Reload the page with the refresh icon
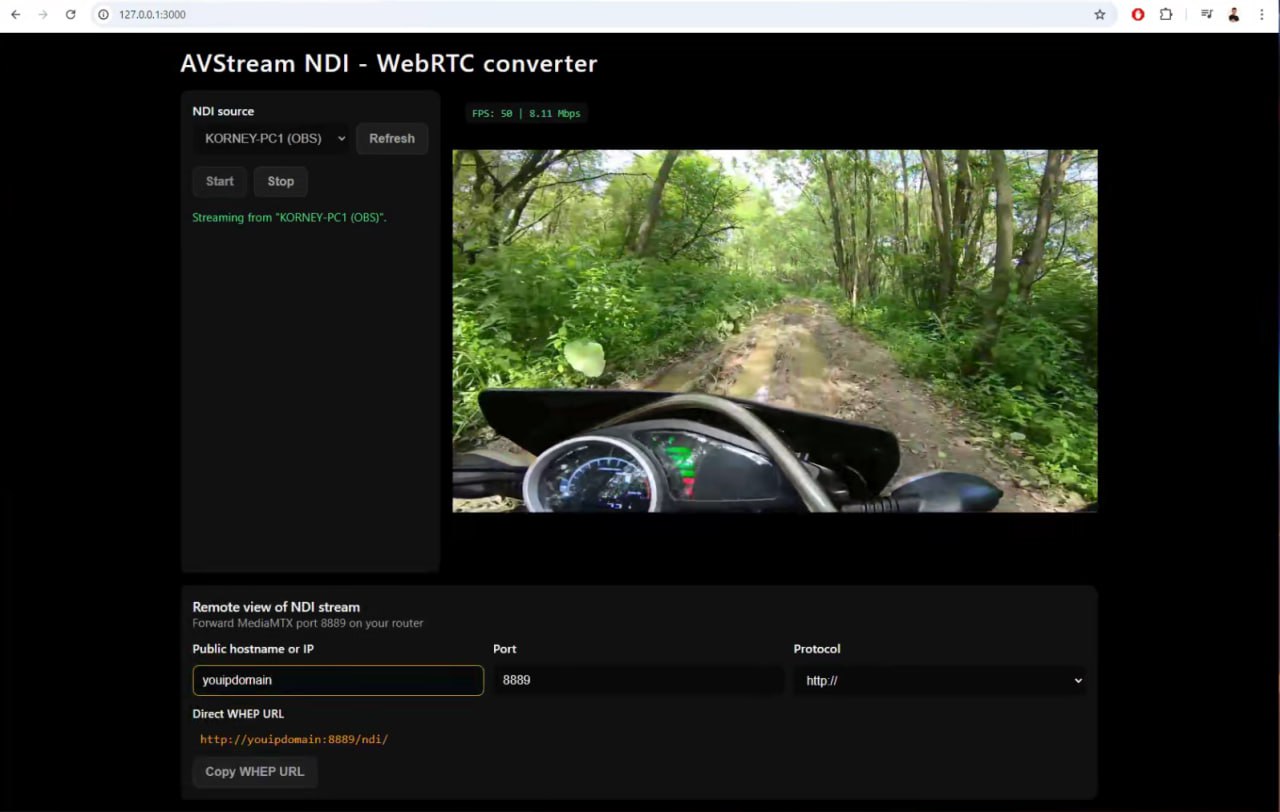Screen dimensions: 1280x812 (x=70, y=15)
